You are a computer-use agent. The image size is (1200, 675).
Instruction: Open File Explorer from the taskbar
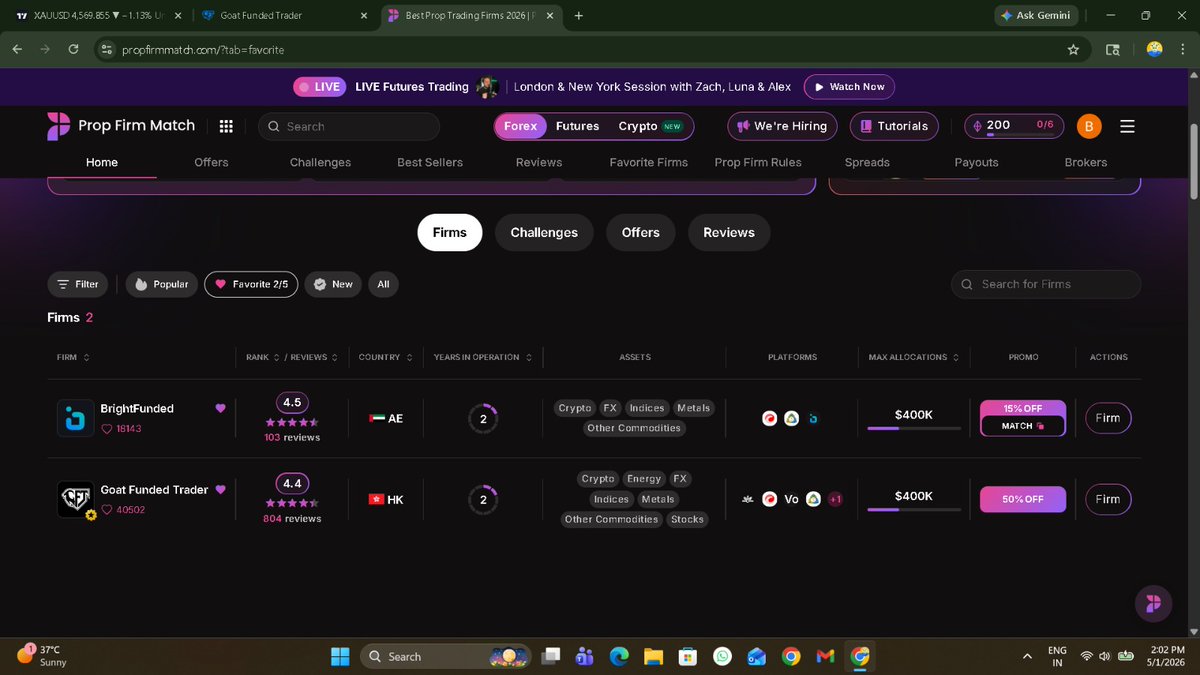(x=653, y=656)
